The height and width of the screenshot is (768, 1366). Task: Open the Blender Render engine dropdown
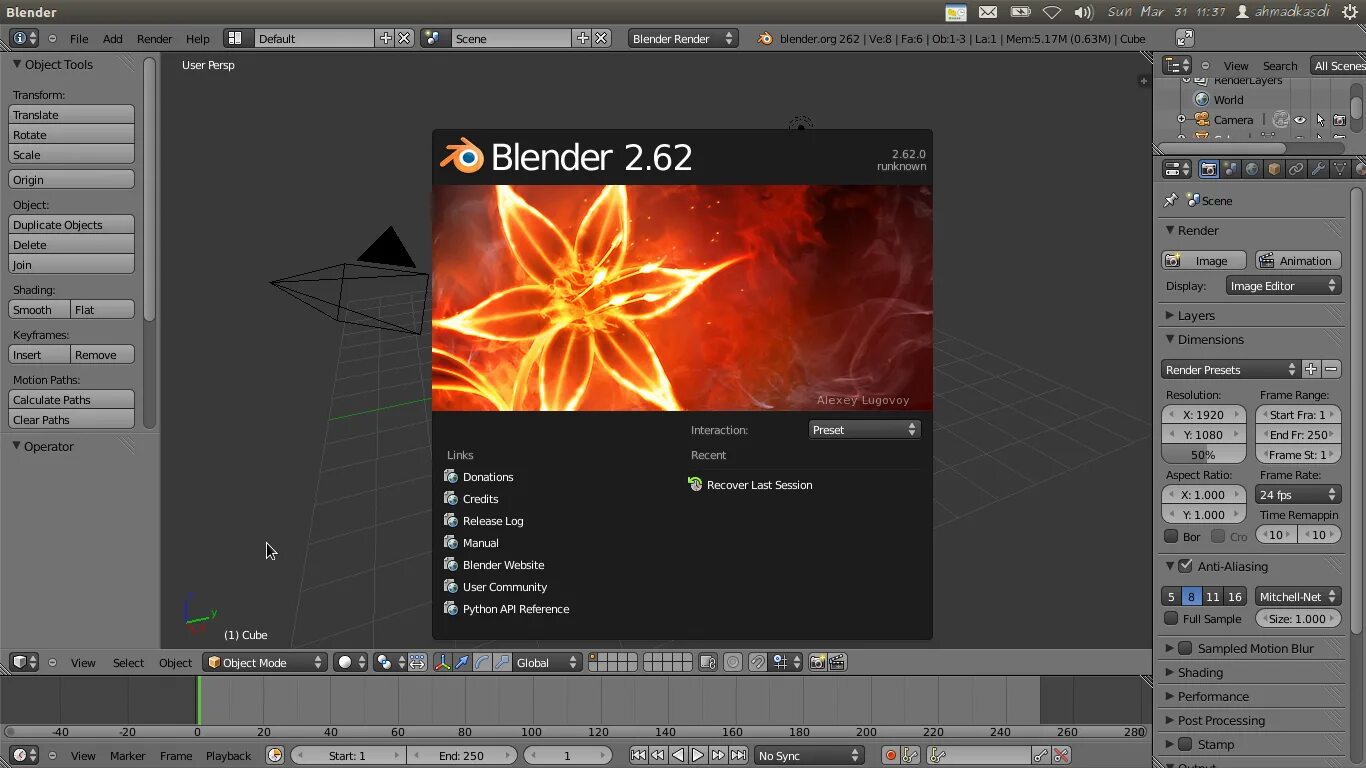pyautogui.click(x=683, y=38)
